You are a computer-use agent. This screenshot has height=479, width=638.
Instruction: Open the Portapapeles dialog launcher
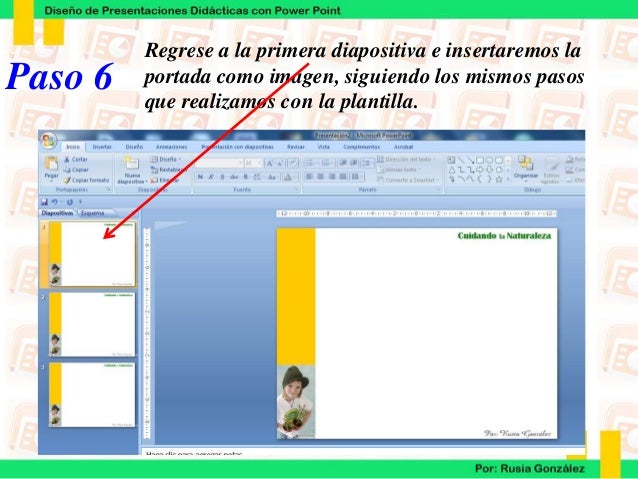108,190
